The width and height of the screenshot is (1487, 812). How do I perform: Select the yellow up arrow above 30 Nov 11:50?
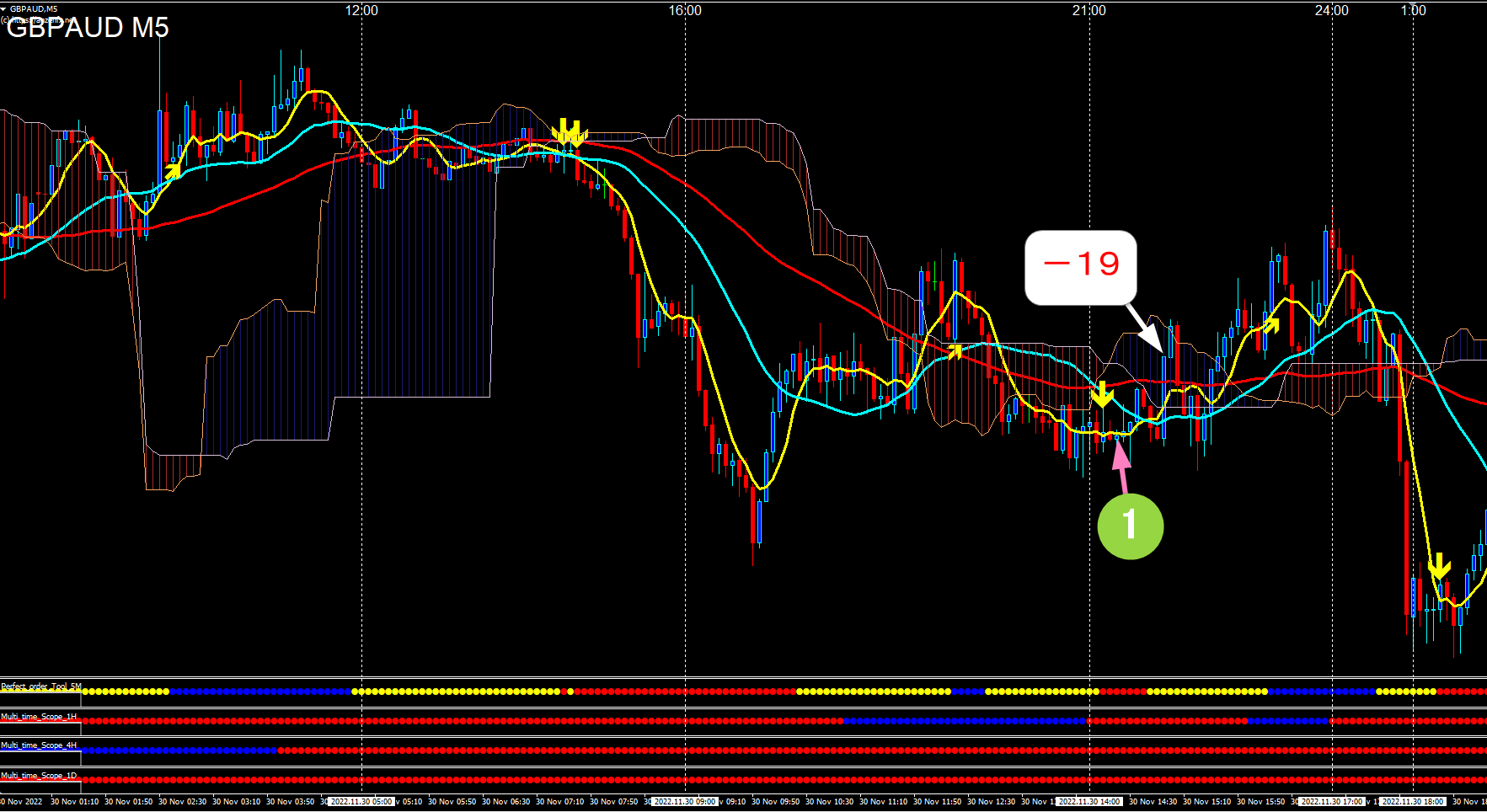point(955,351)
